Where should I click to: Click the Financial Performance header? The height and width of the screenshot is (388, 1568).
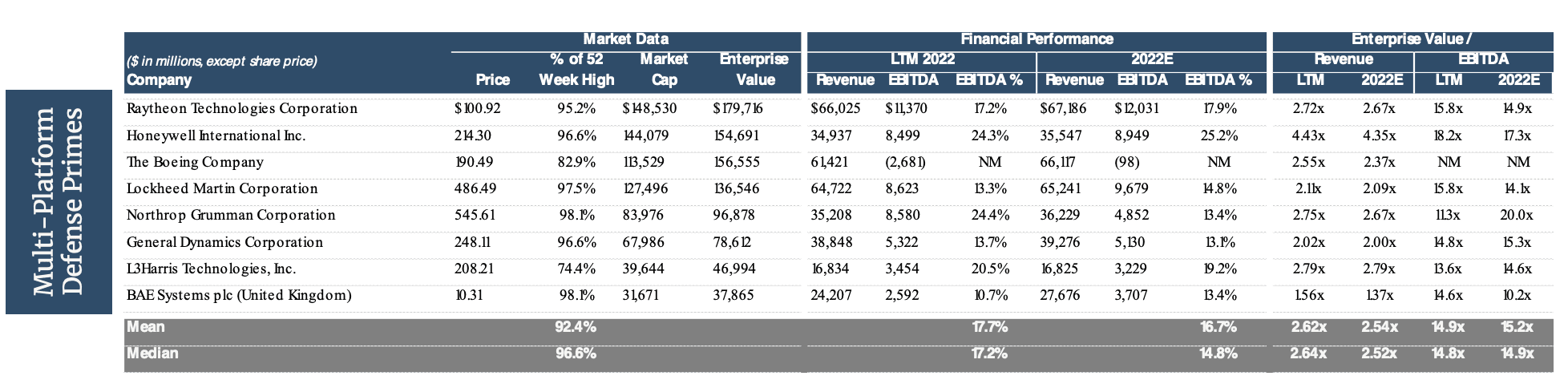(x=1037, y=39)
